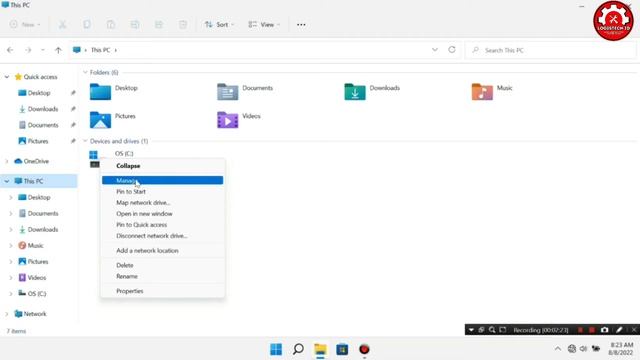Viewport: 640px width, 360px height.
Task: Open Microsoft Store from taskbar
Action: 342,349
